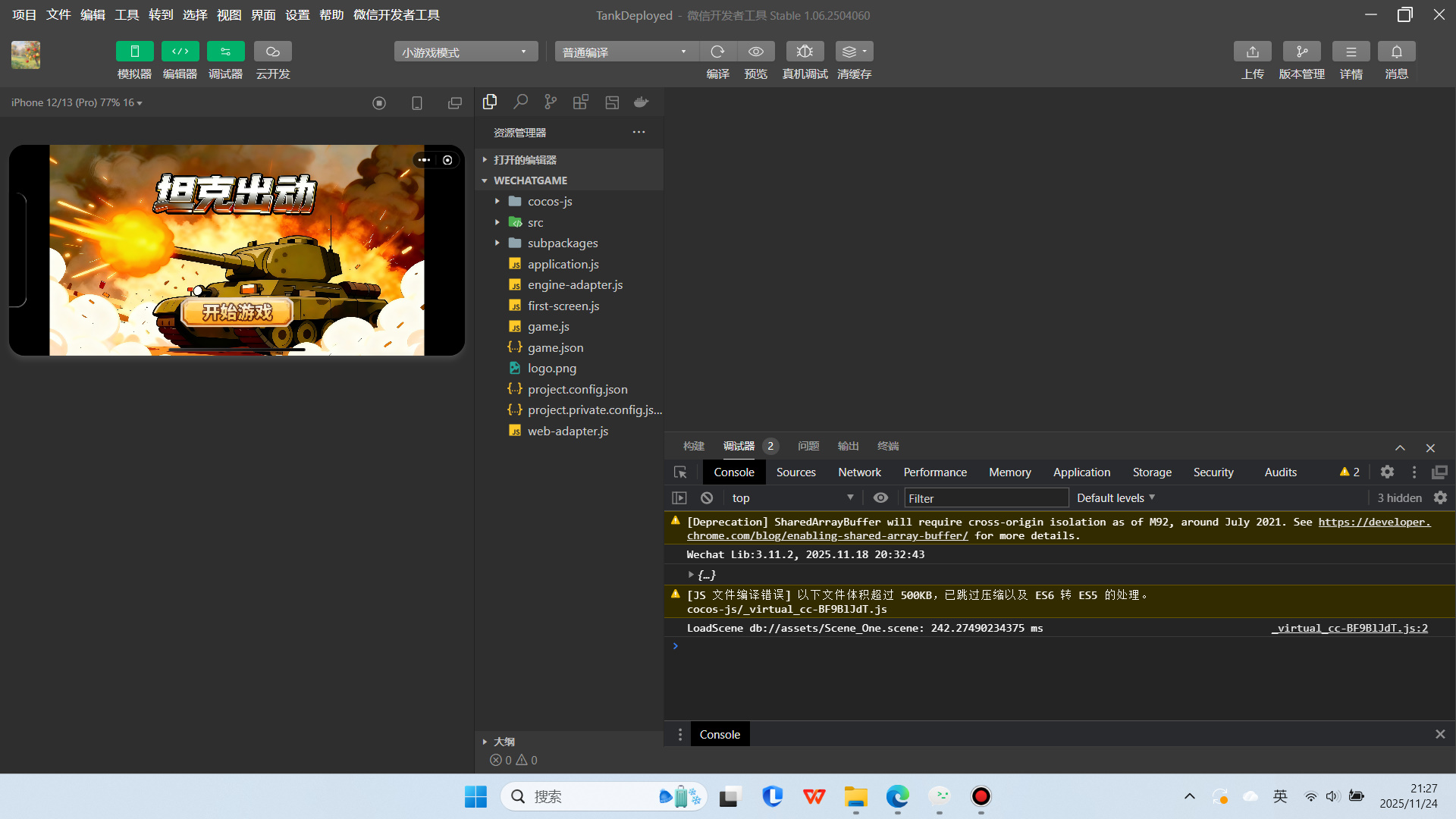Open the search icon in editor sidebar
The image size is (1456, 819).
(520, 102)
